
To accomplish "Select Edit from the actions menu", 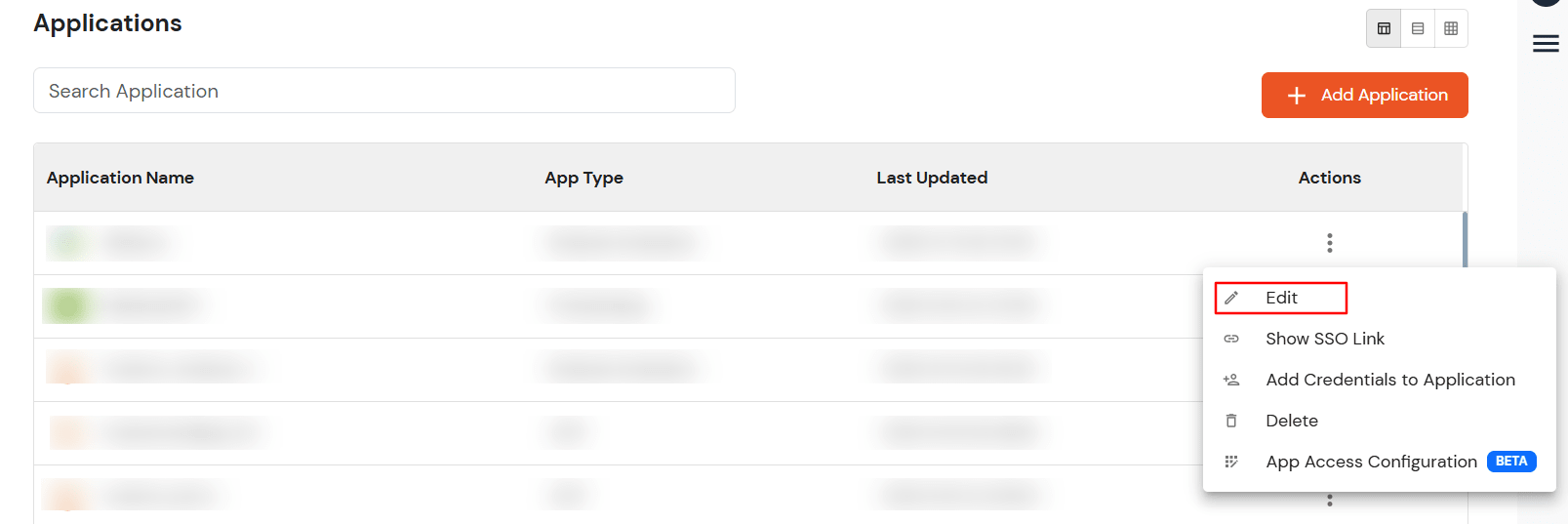I will (1280, 298).
